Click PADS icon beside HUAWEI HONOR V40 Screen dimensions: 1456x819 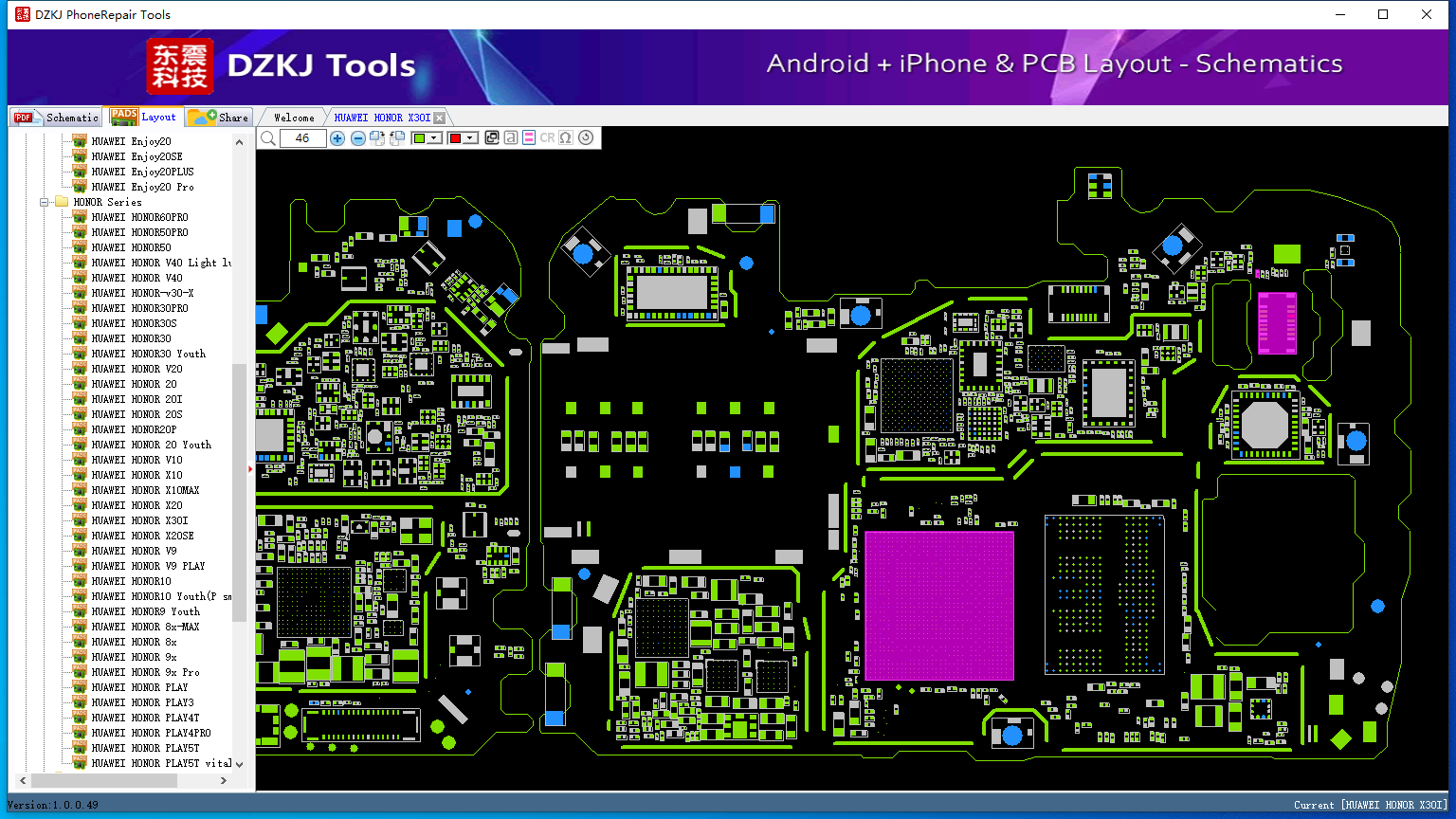click(x=80, y=278)
